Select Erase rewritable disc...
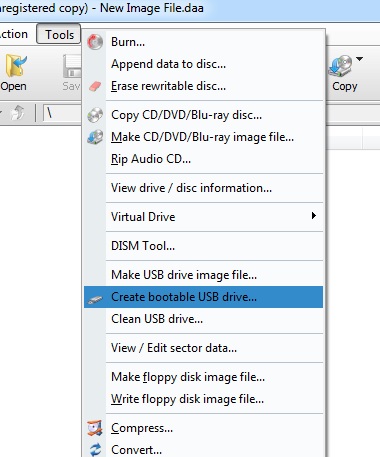The image size is (380, 457). pos(203,86)
